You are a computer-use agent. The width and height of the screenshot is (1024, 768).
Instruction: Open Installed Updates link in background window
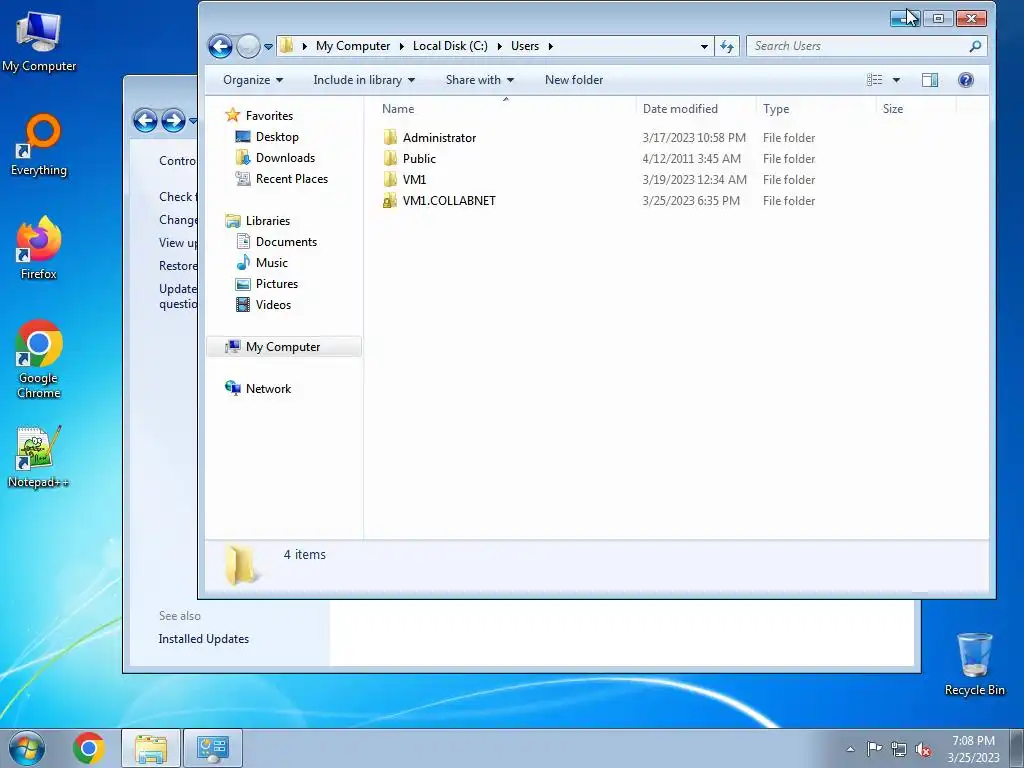point(204,639)
